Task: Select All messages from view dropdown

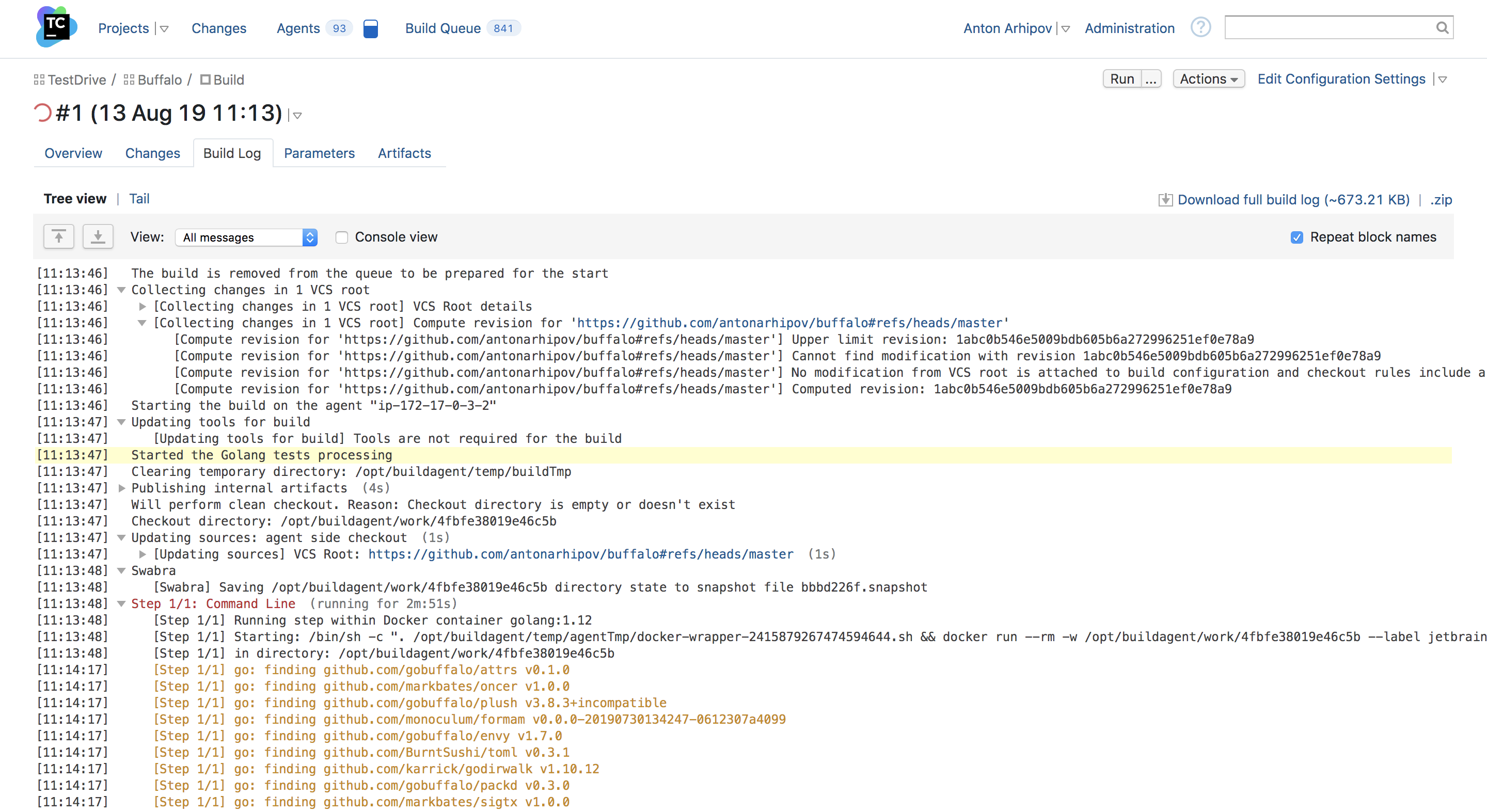Action: tap(244, 237)
